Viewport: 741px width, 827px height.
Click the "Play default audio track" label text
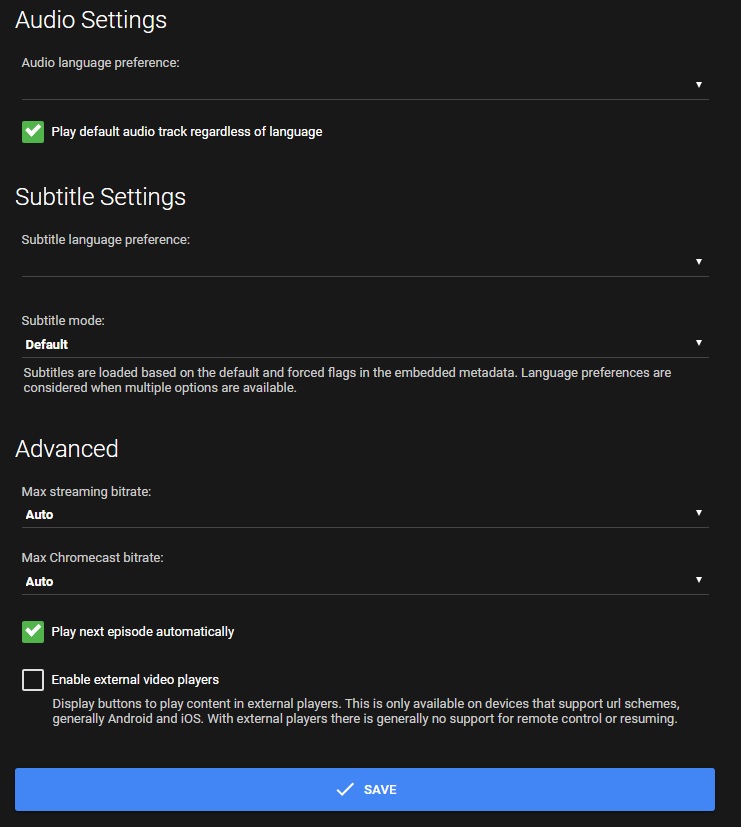pos(187,131)
